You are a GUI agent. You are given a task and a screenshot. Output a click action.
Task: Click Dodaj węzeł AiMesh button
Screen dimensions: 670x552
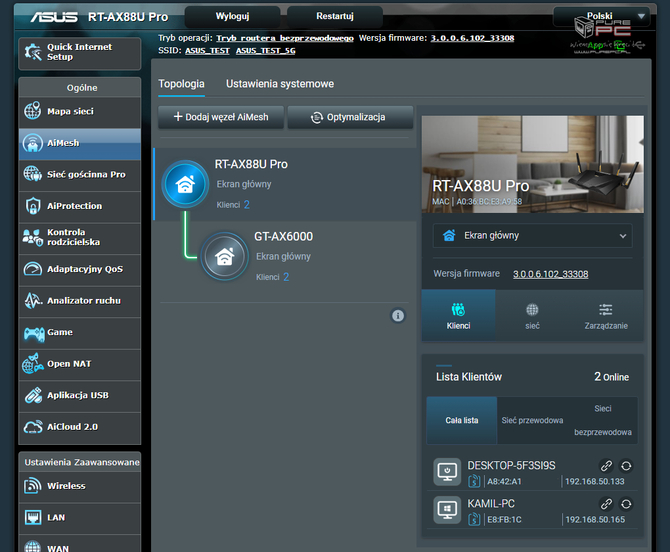[x=221, y=117]
